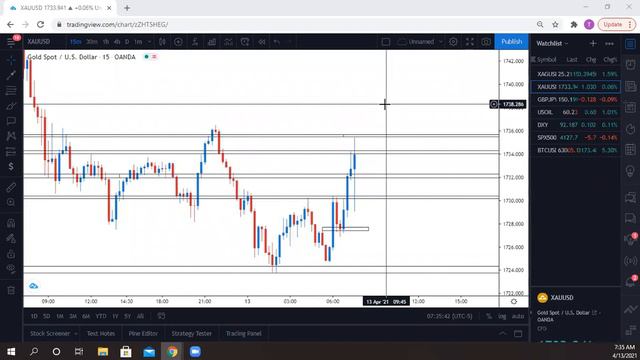Select GBPJPY row in watchlist
Screen dimensions: 640x360
click(576, 99)
